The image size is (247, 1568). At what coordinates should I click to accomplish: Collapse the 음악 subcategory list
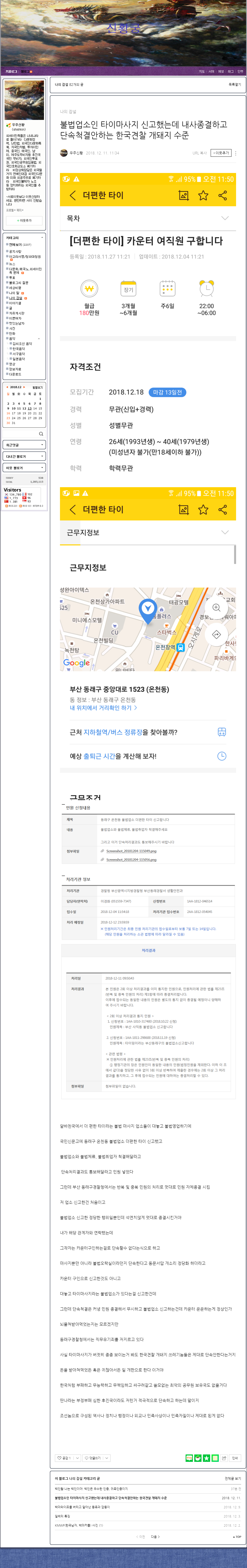click(39, 338)
